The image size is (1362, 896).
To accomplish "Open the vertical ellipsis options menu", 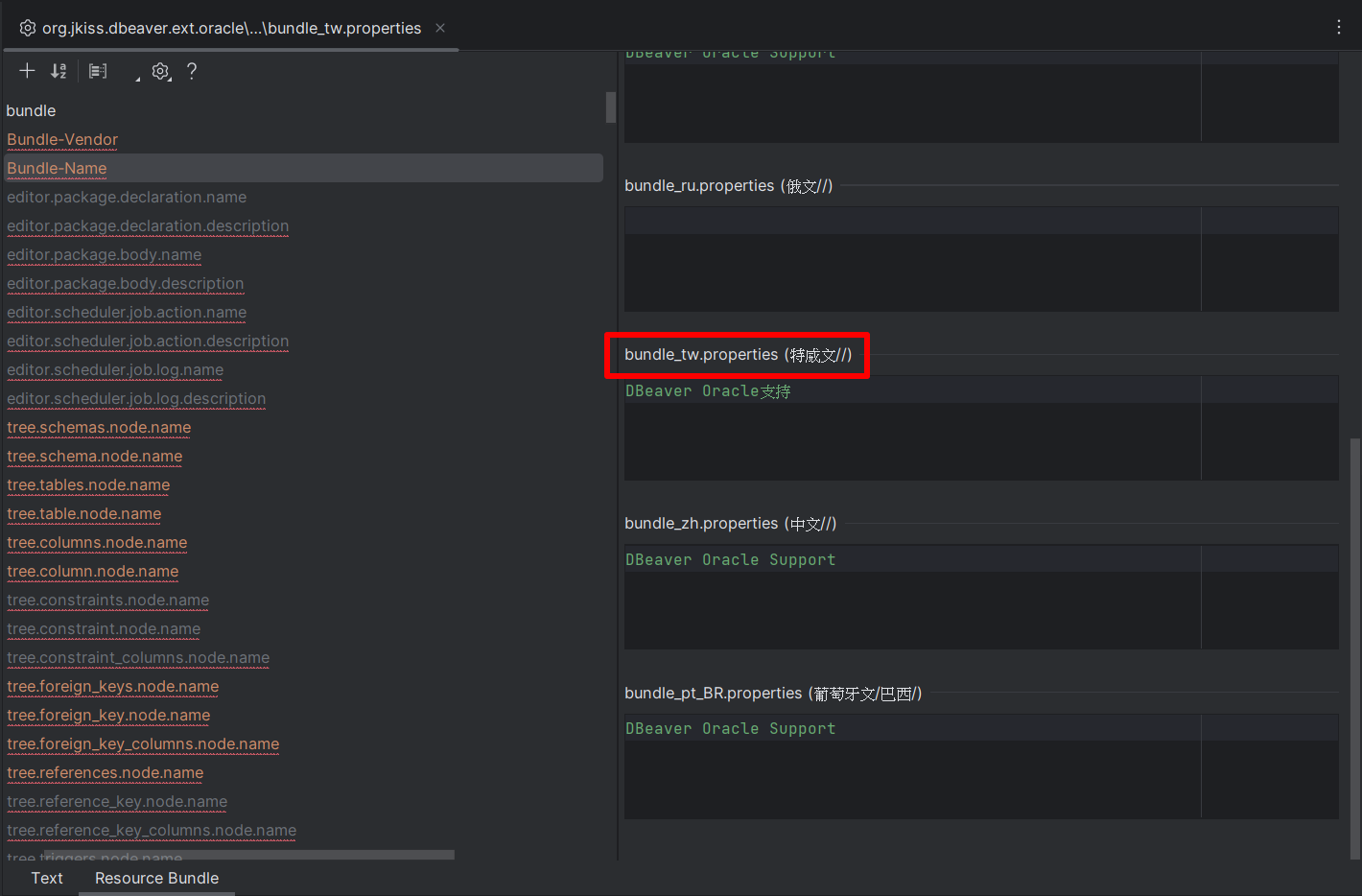I will click(1338, 27).
